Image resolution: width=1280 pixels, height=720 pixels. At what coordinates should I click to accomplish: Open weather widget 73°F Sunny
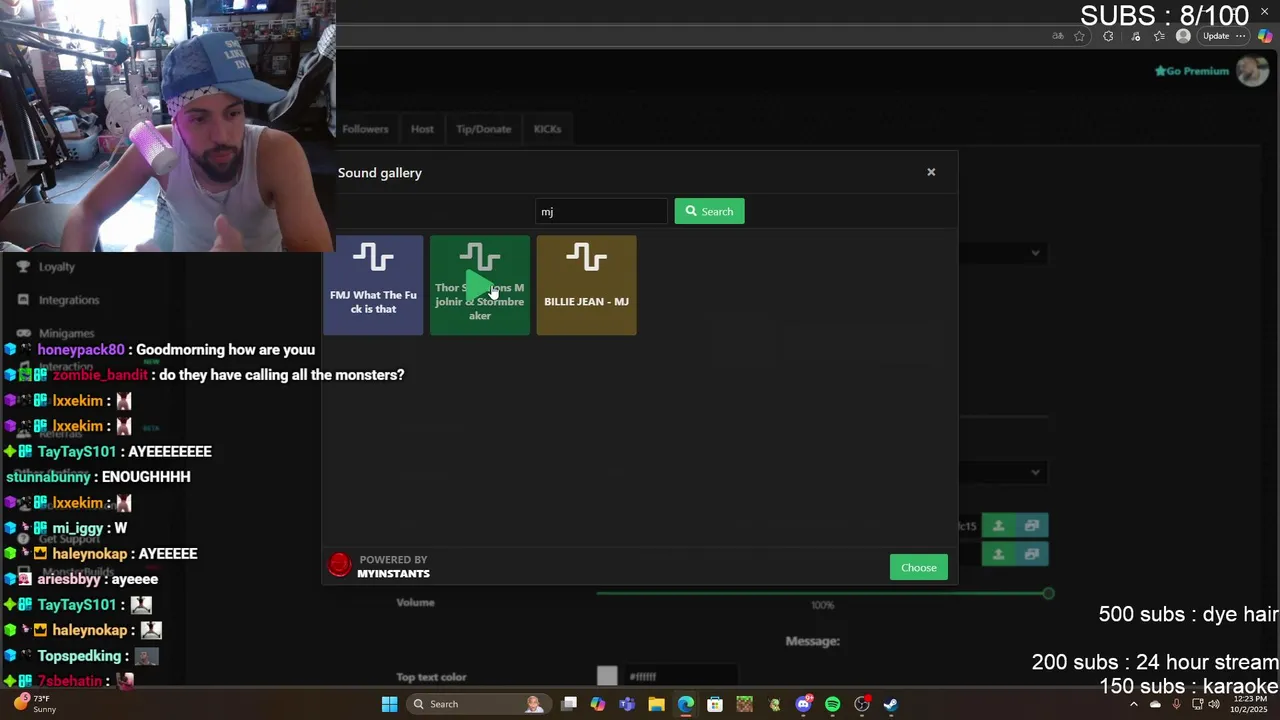tap(34, 703)
